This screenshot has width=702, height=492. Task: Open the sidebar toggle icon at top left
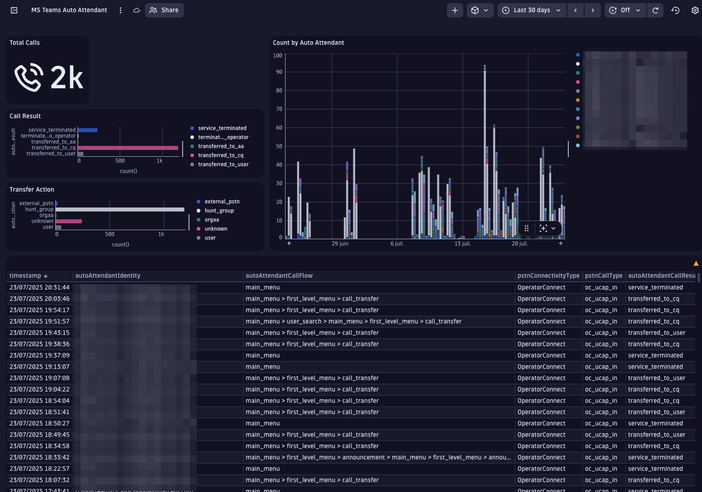[x=14, y=10]
